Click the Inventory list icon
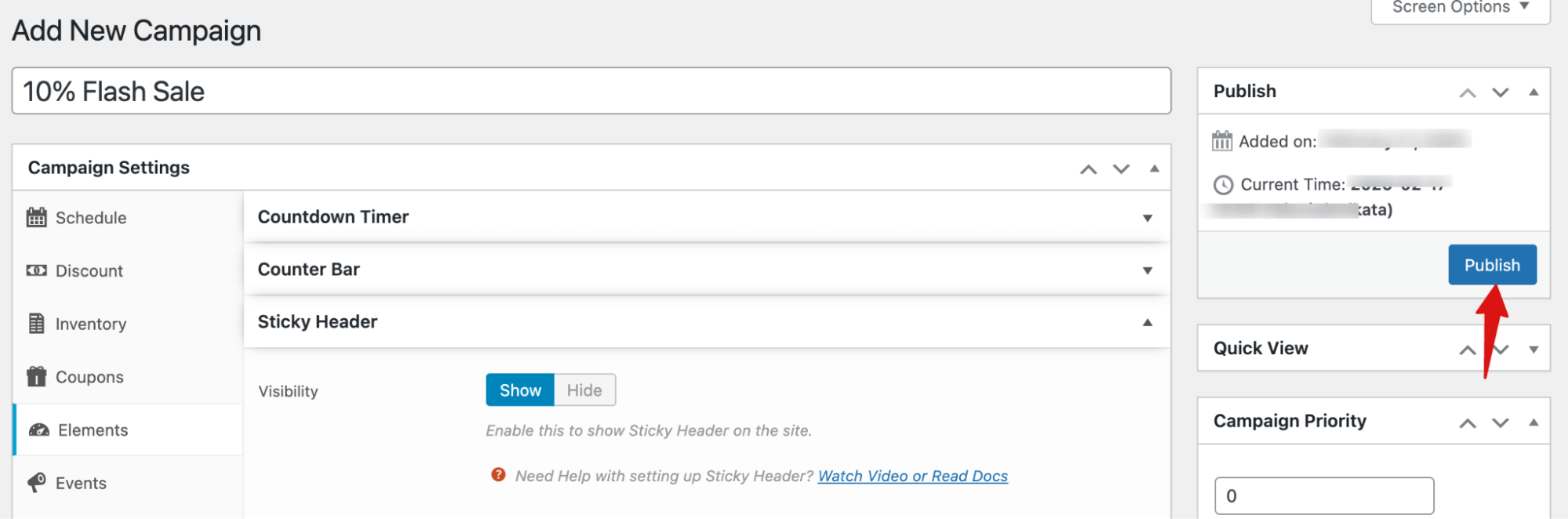Viewport: 1568px width, 519px height. pyautogui.click(x=36, y=324)
